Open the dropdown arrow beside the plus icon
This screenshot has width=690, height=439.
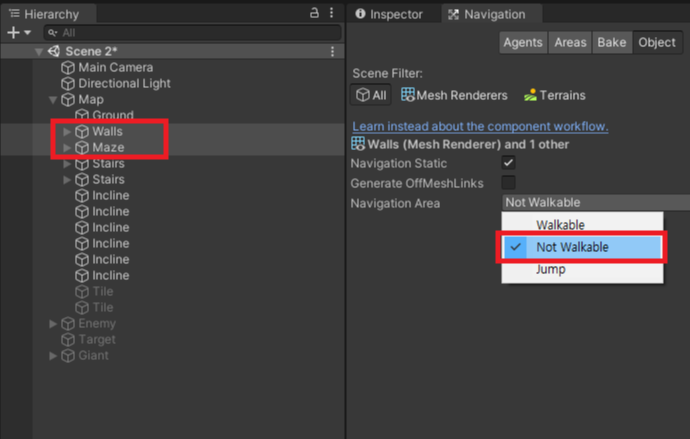click(x=28, y=33)
